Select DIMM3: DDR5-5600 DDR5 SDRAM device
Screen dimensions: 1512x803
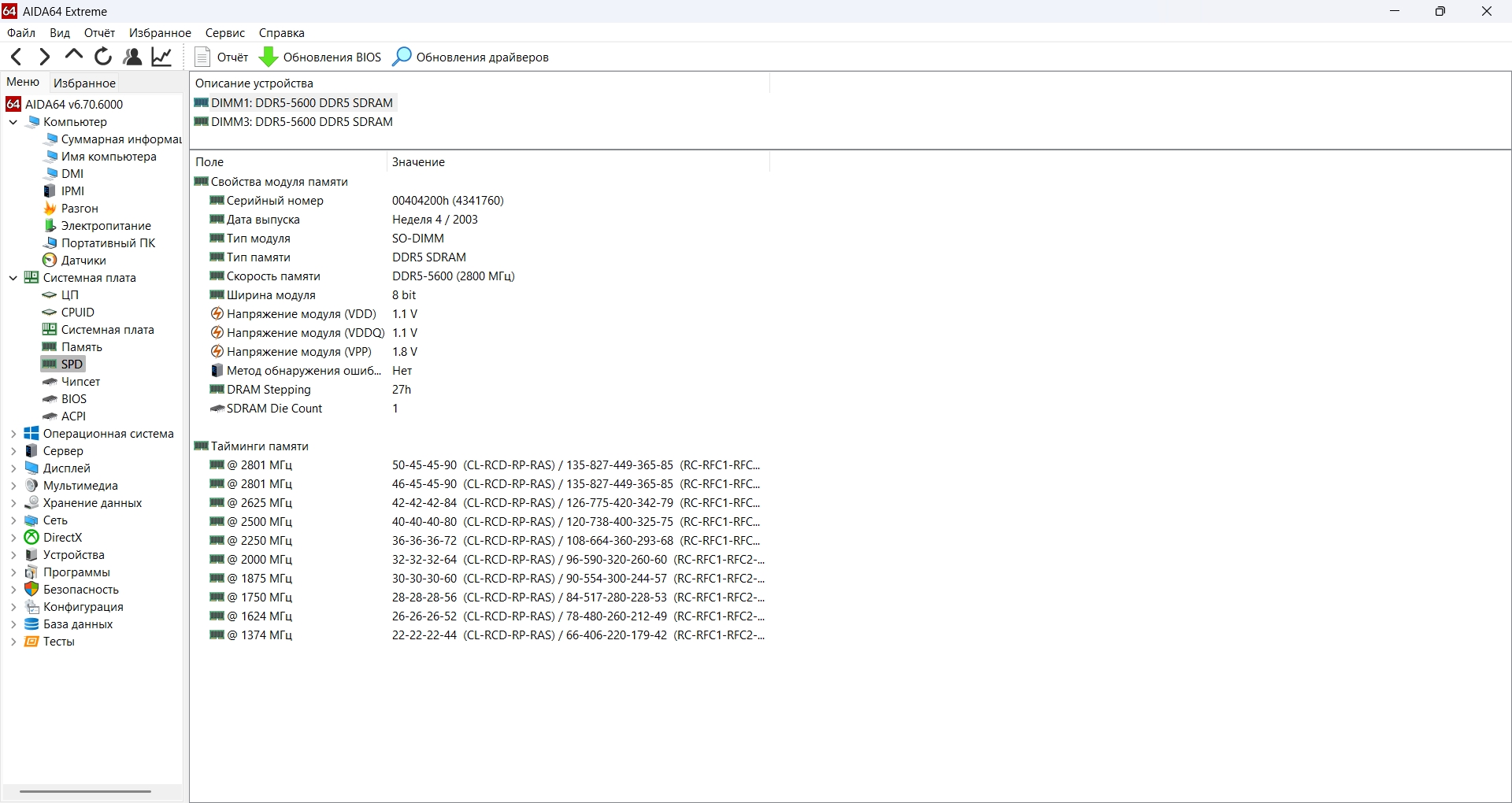tap(293, 122)
